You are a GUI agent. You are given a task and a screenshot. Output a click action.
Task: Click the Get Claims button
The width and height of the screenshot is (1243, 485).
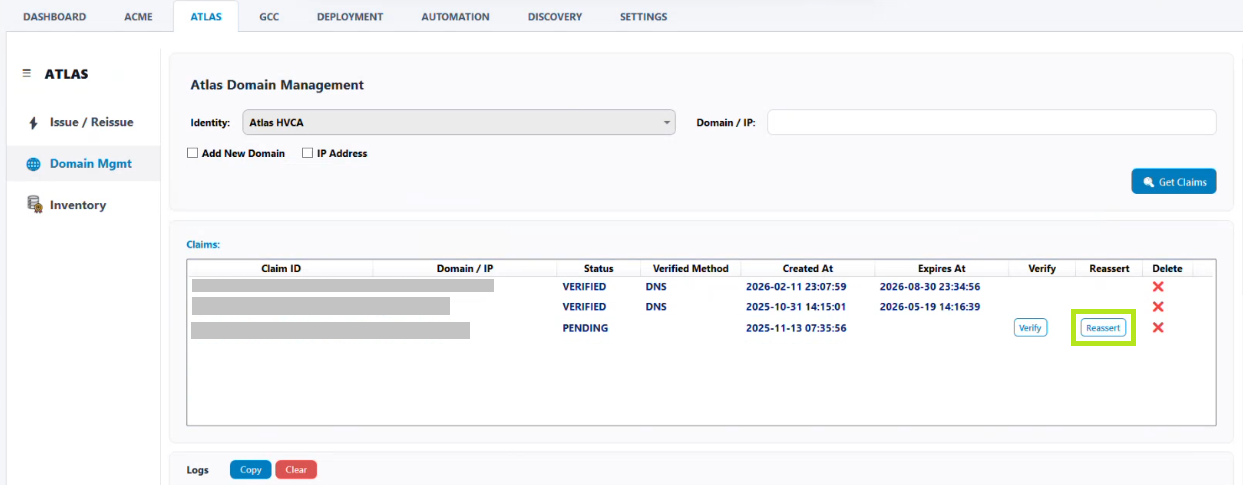[1174, 182]
